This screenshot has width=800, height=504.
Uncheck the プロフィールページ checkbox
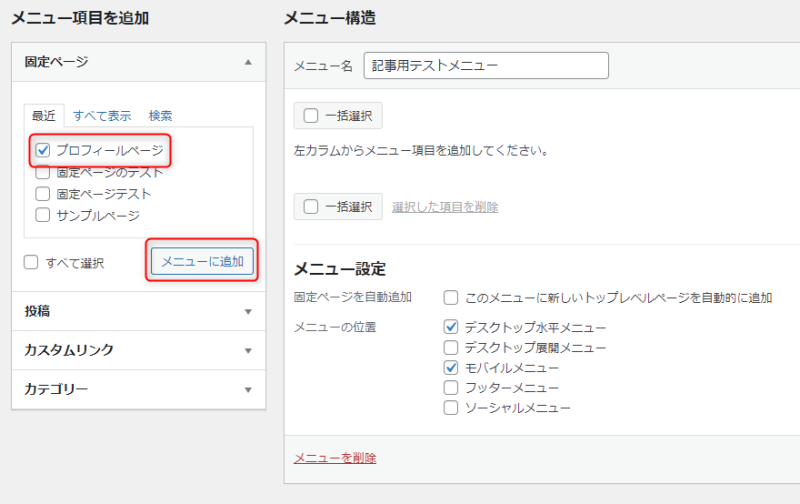(x=43, y=150)
